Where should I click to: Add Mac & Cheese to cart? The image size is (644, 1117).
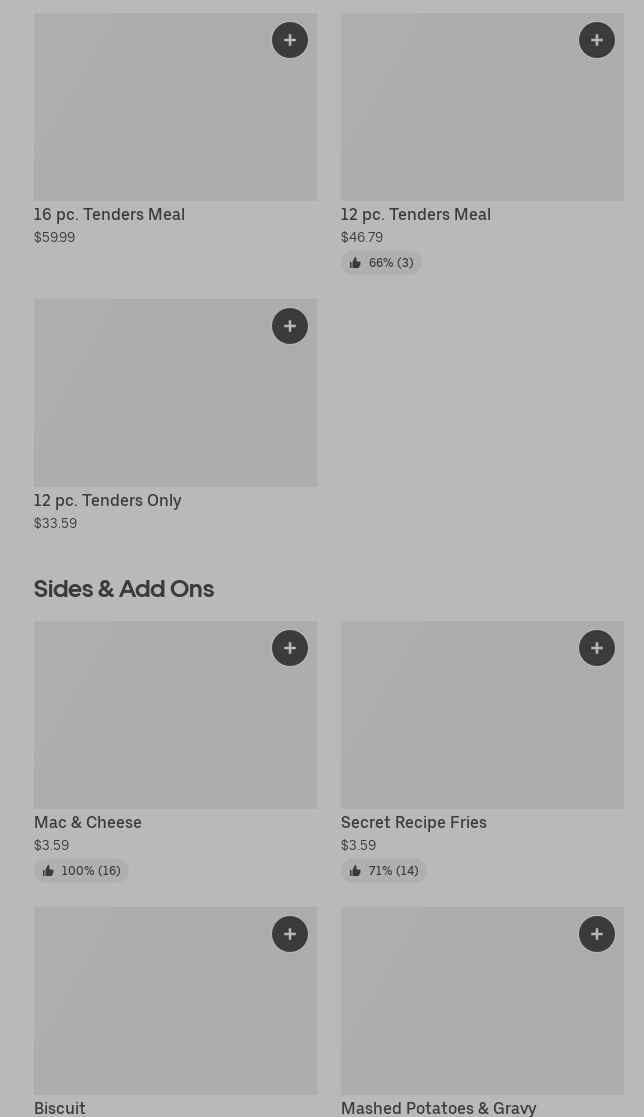coord(290,648)
